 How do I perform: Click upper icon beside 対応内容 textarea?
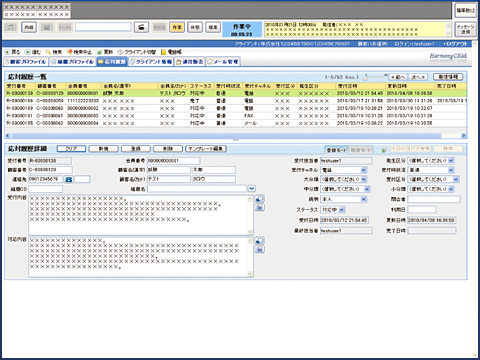tap(260, 241)
